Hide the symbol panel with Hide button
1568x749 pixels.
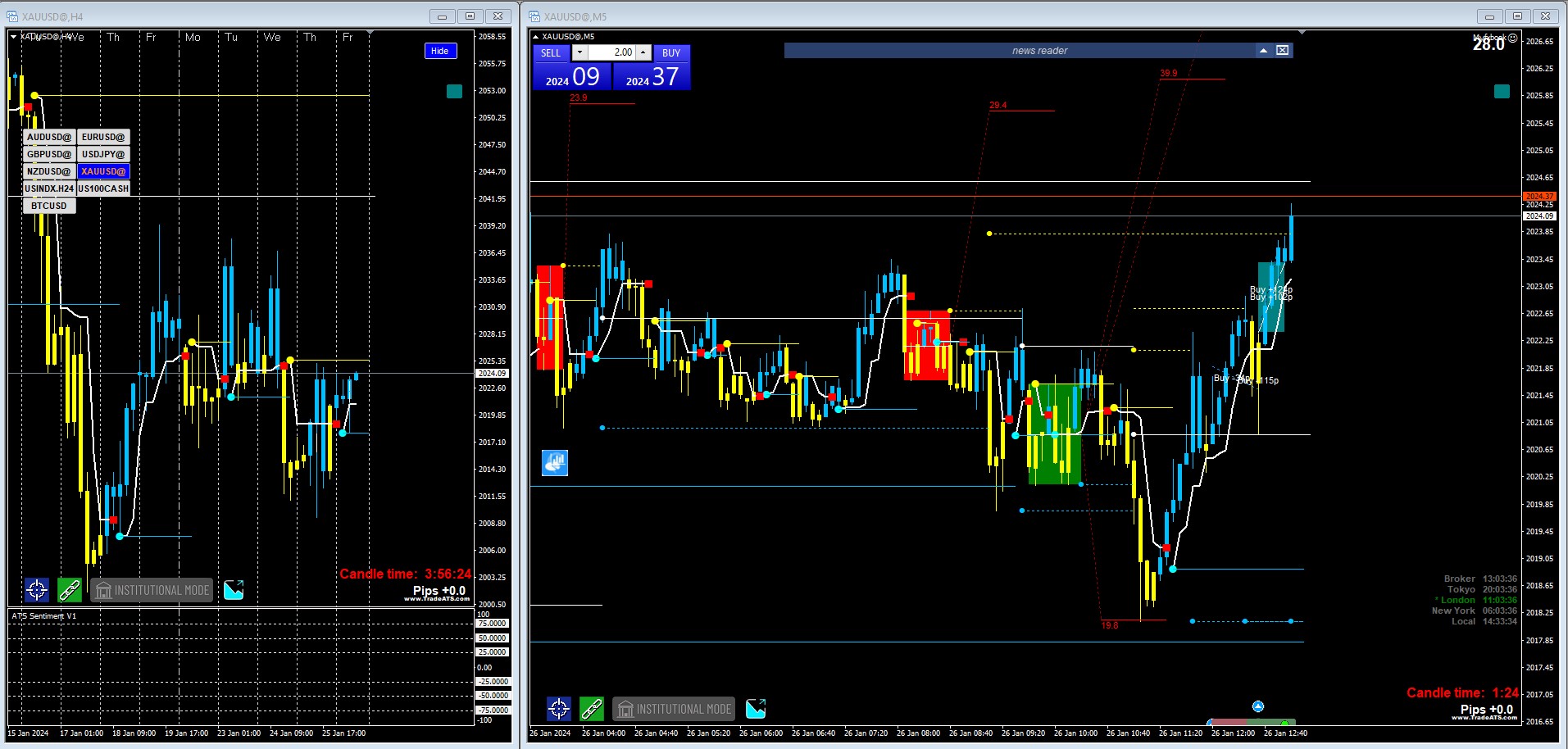click(x=440, y=51)
